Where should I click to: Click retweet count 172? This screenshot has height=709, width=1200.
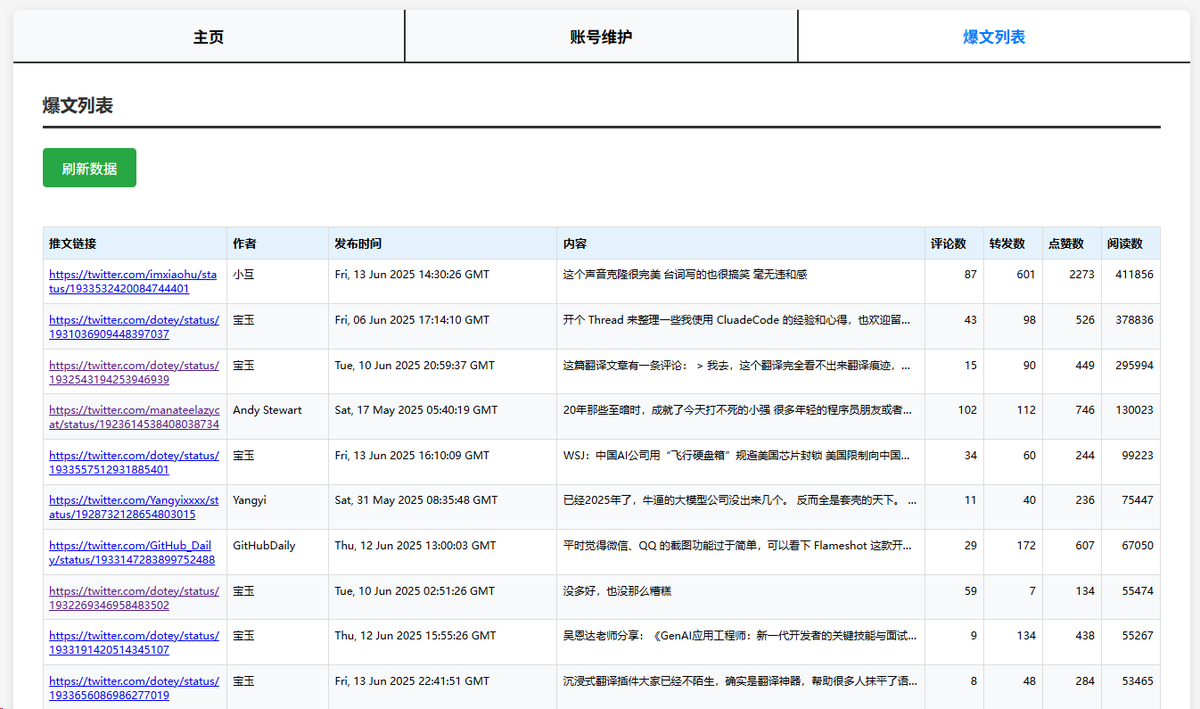[x=1026, y=546]
